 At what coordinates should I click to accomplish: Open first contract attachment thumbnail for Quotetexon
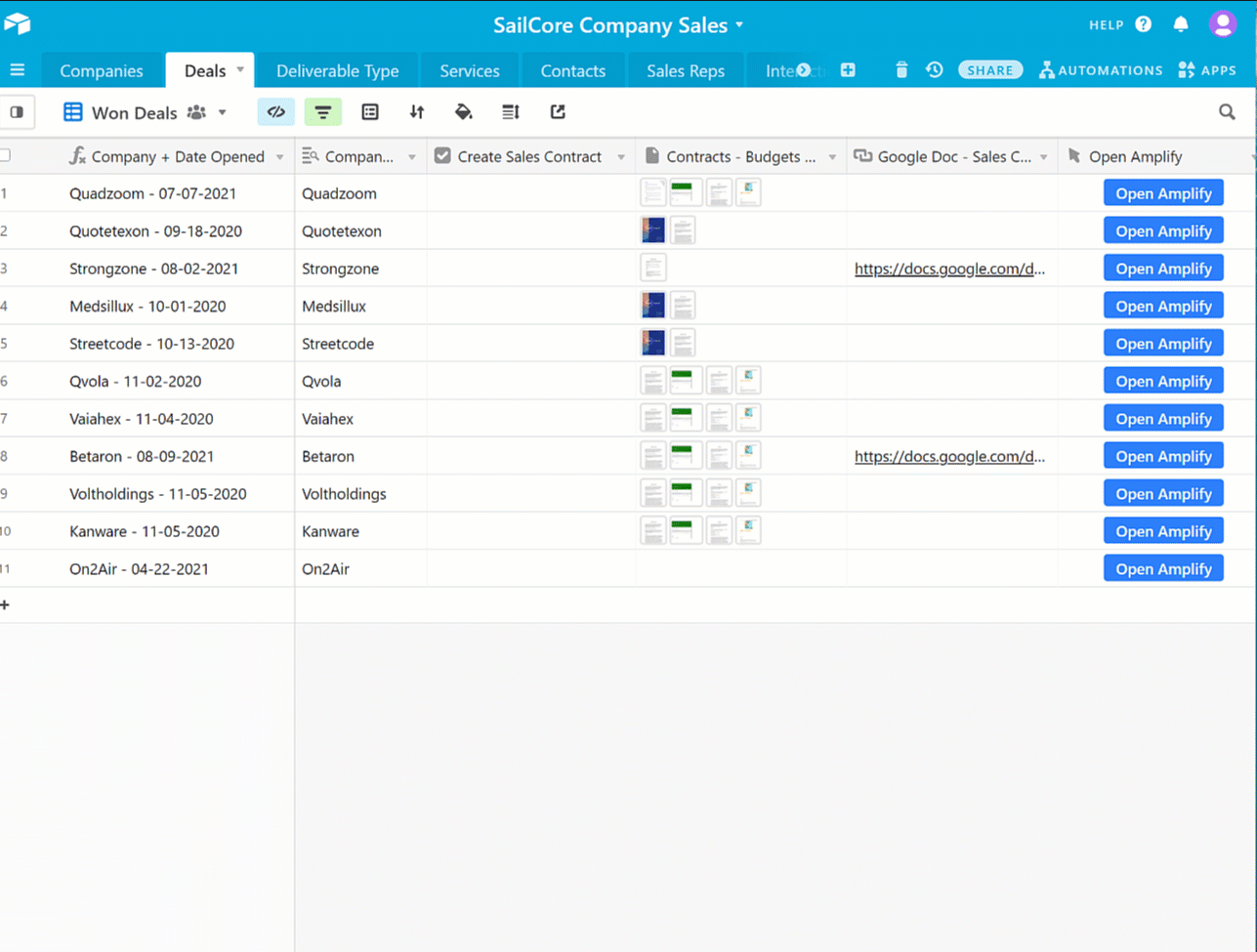click(x=653, y=230)
